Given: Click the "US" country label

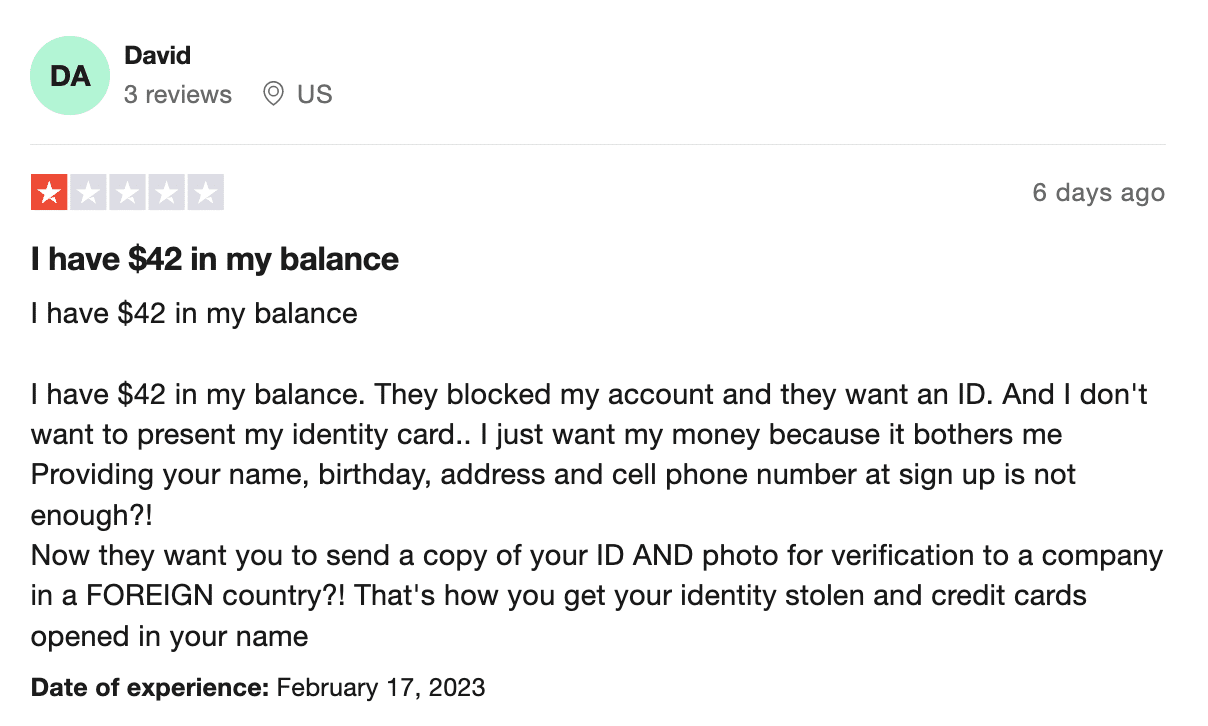Looking at the screenshot, I should click(x=315, y=95).
